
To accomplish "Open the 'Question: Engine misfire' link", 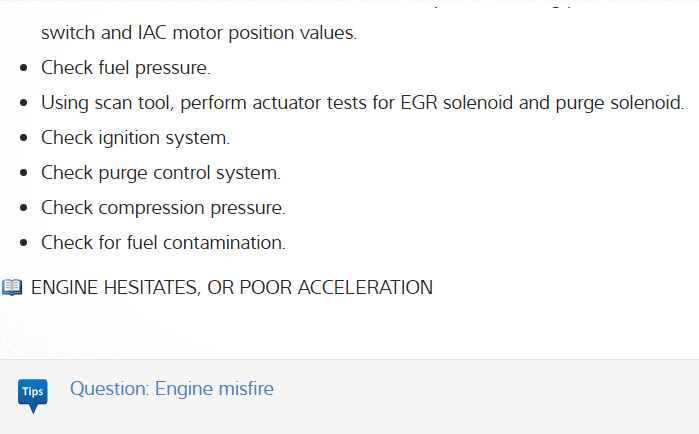I will [171, 389].
